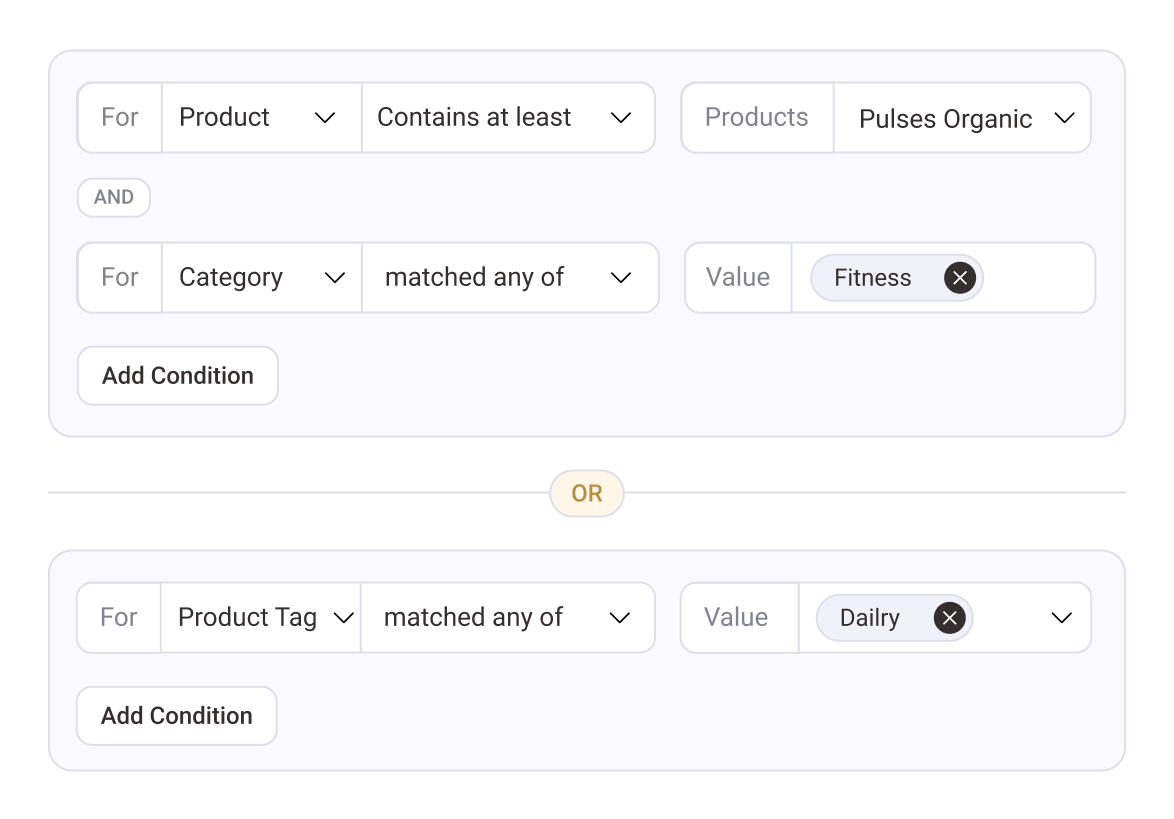The width and height of the screenshot is (1174, 819).
Task: Click Add Condition in the second group
Action: 177,716
